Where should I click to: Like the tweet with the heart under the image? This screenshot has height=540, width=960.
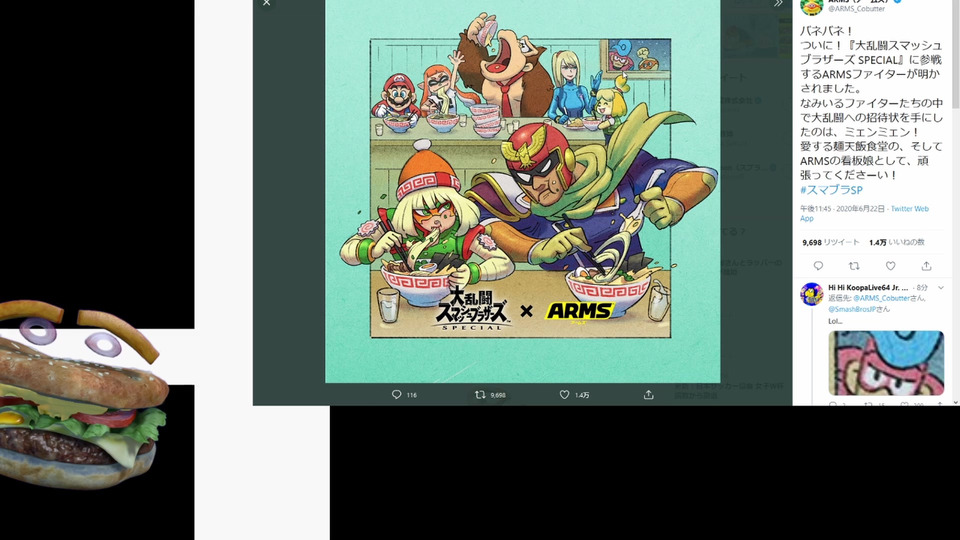click(x=564, y=395)
